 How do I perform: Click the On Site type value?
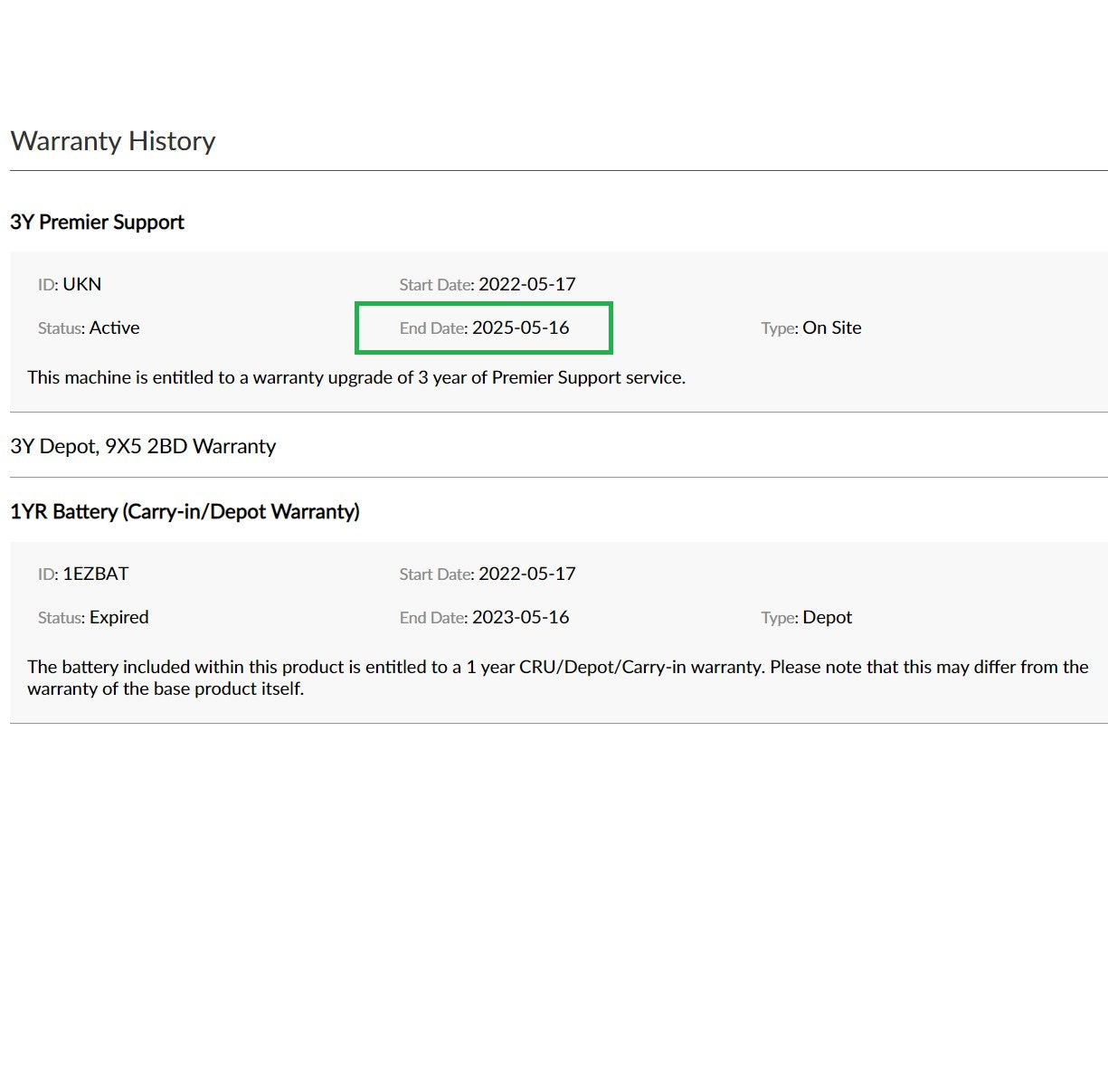click(x=831, y=328)
